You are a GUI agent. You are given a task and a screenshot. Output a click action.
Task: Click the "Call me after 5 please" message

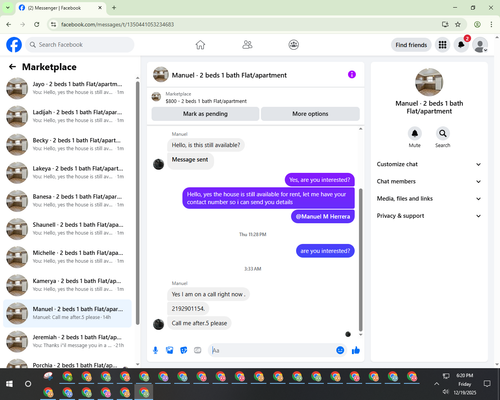pyautogui.click(x=199, y=323)
